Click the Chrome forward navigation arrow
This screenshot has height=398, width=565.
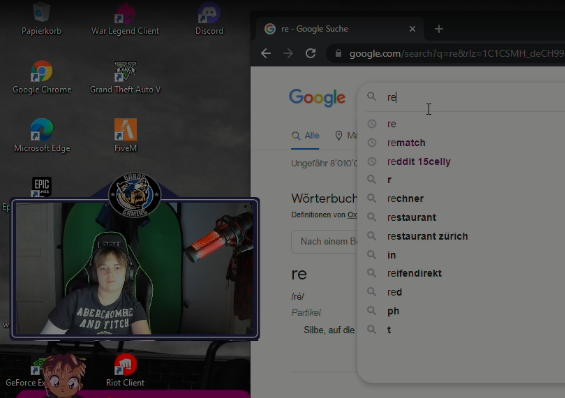(288, 54)
